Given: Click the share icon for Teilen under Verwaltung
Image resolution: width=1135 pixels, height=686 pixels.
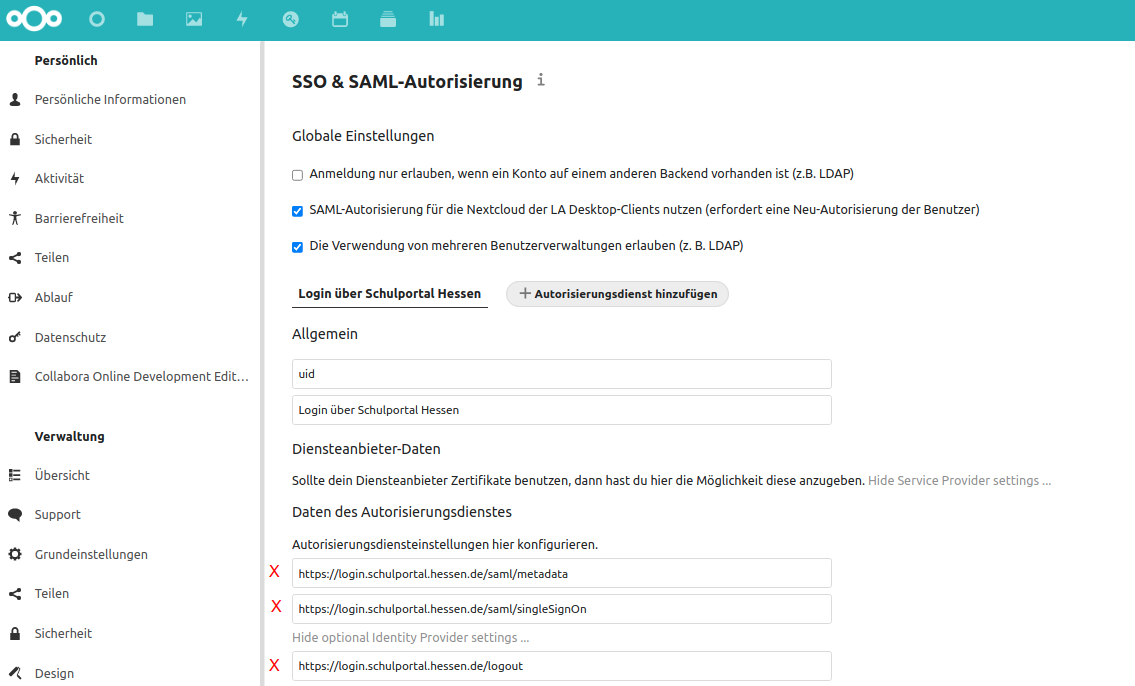Looking at the screenshot, I should [x=14, y=594].
